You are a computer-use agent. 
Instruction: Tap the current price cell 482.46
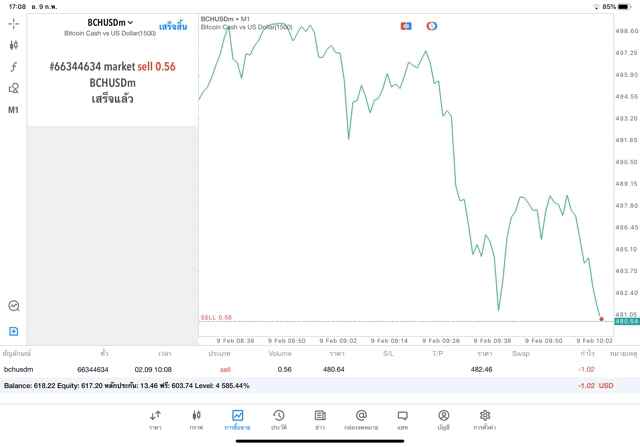pos(481,369)
